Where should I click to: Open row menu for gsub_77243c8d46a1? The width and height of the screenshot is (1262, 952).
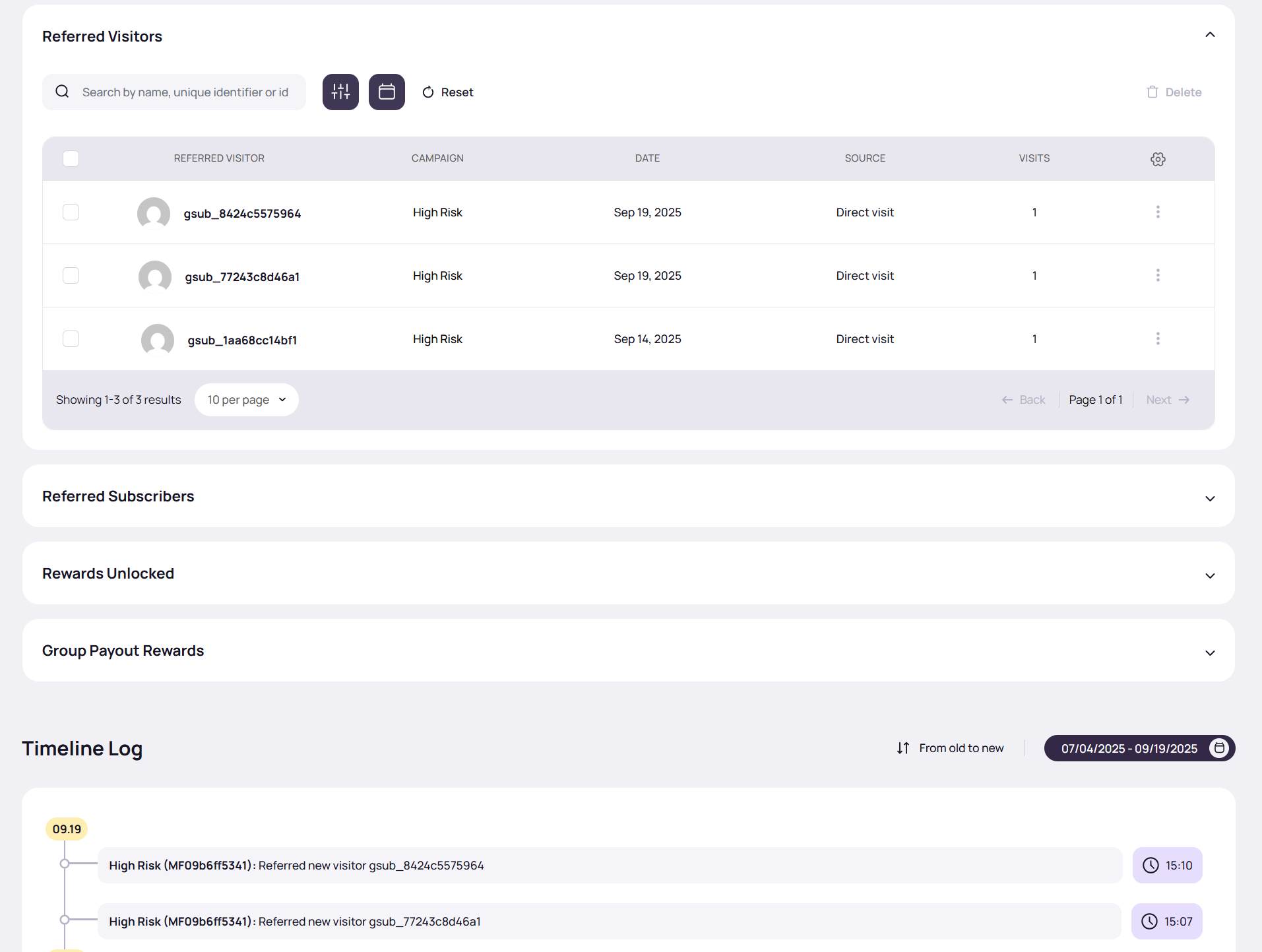(x=1158, y=275)
